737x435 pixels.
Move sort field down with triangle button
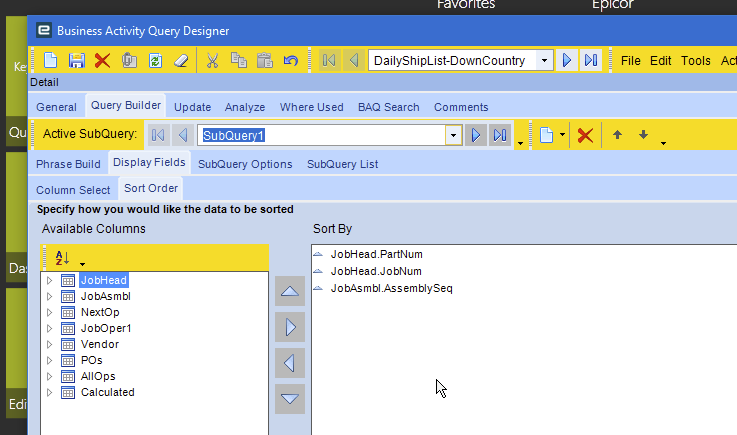(290, 399)
